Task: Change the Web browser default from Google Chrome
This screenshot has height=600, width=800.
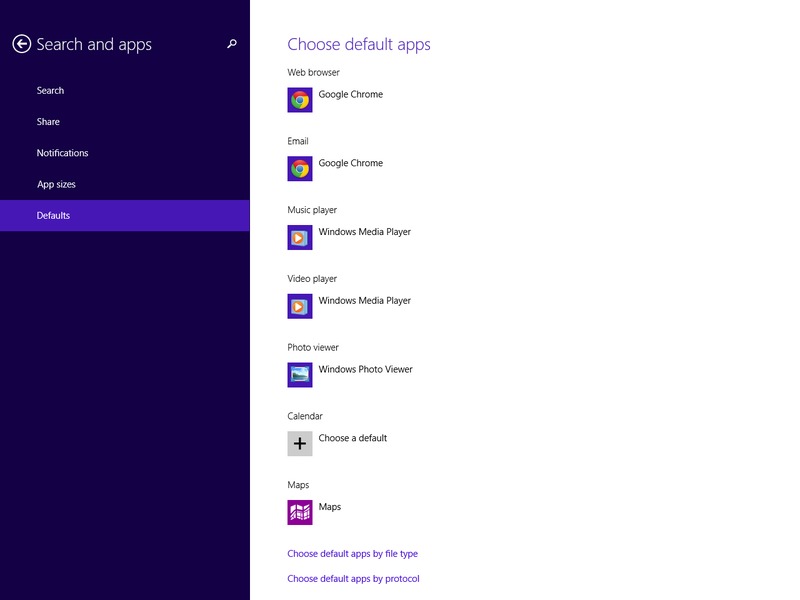Action: (350, 95)
